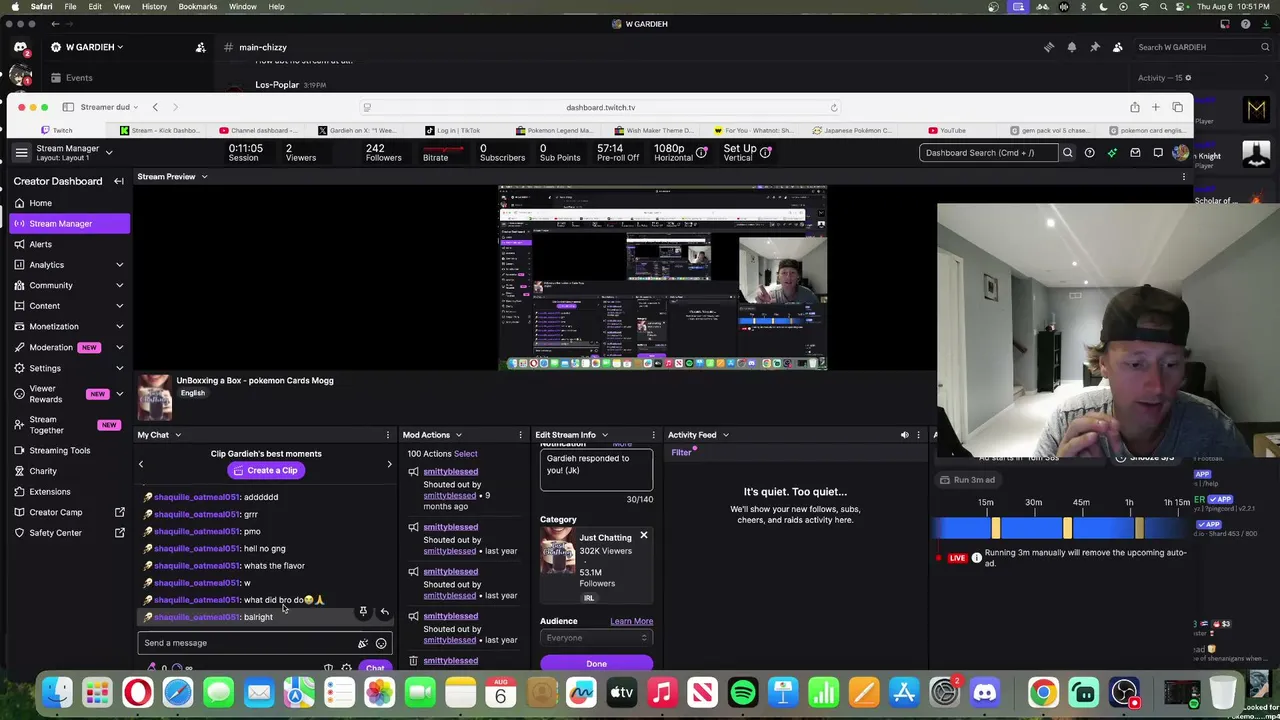Show info for Set Up Vertical
This screenshot has height=720, width=1280.
(x=765, y=152)
